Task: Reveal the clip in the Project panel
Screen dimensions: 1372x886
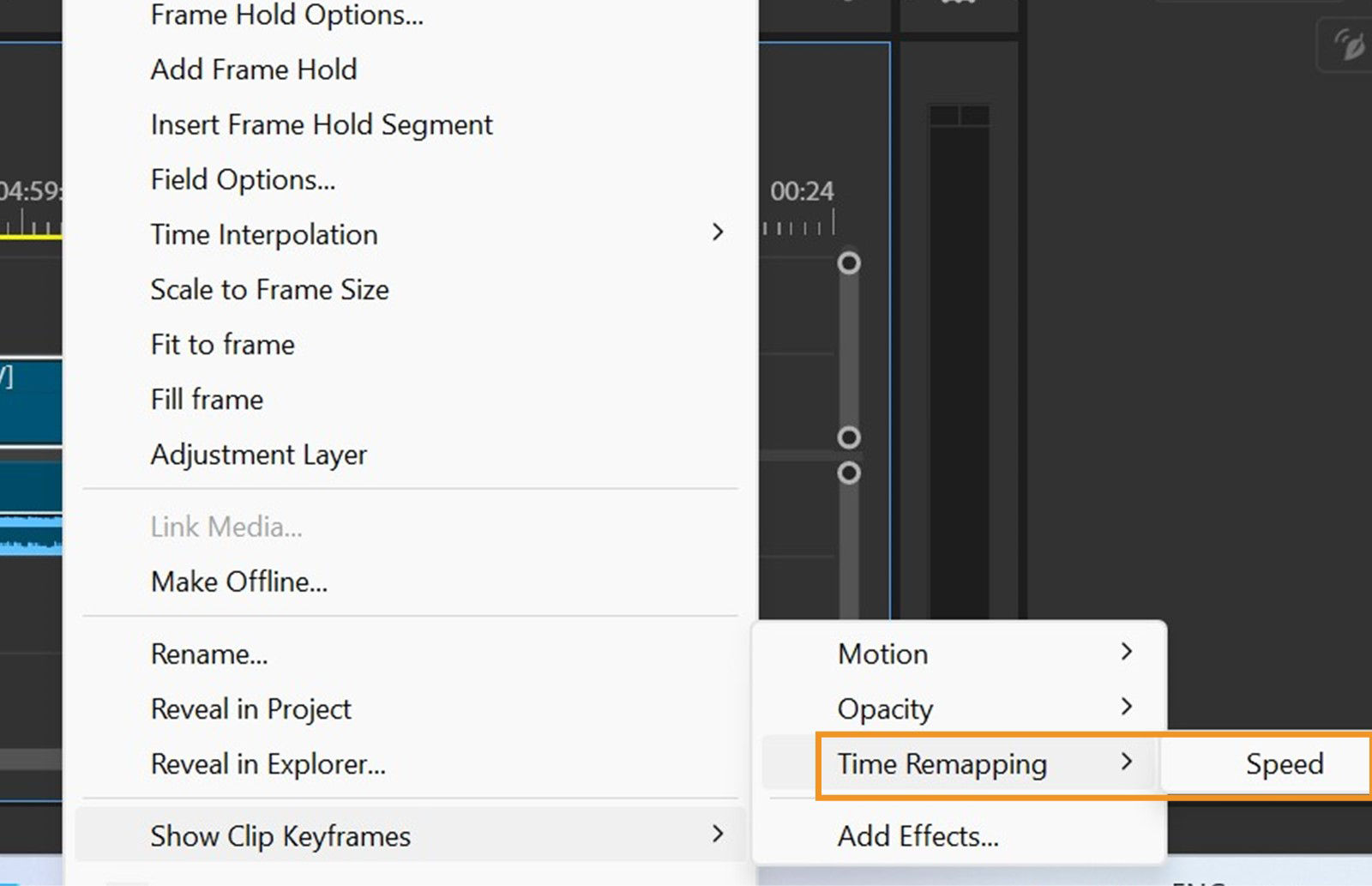Action: click(x=250, y=708)
